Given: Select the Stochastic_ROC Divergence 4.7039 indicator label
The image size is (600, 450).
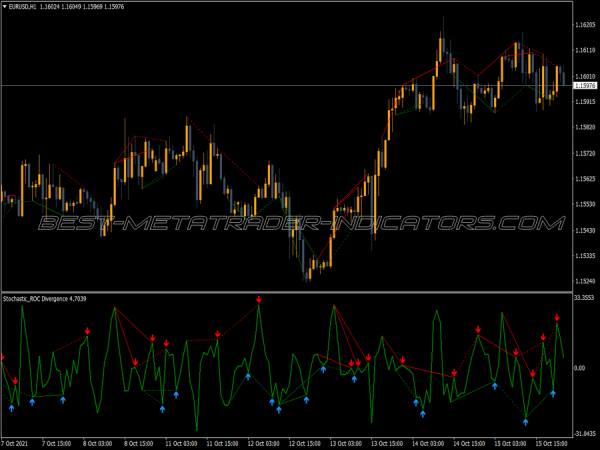Looking at the screenshot, I should 45,299.
